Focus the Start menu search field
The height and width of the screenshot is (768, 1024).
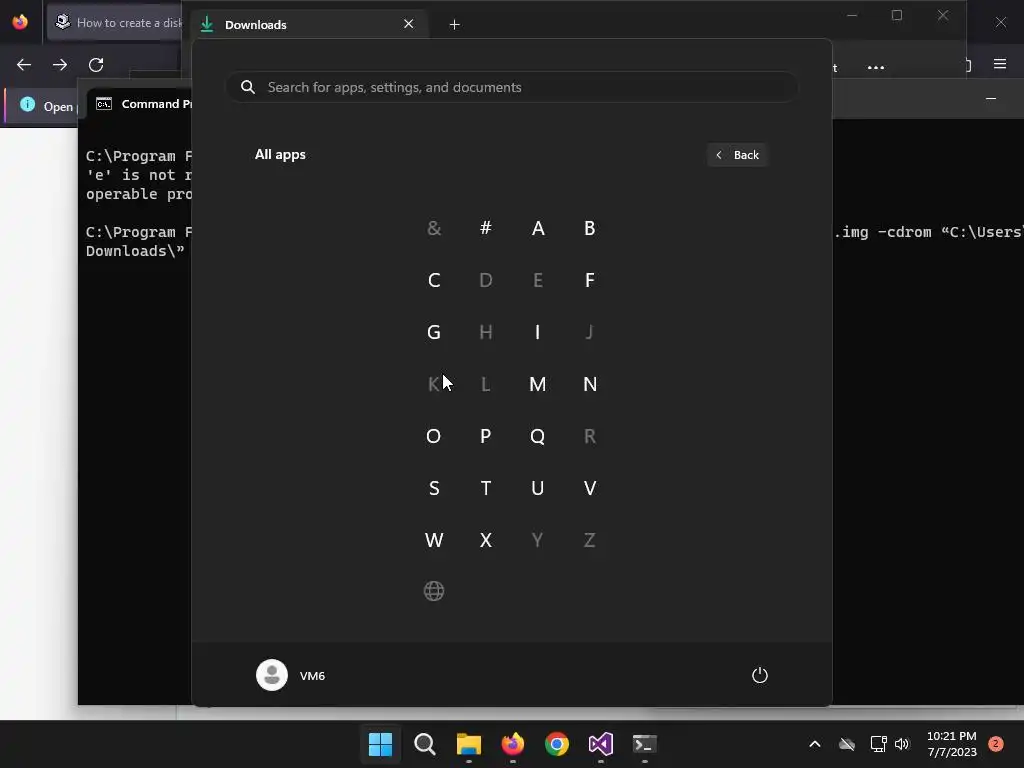(512, 87)
